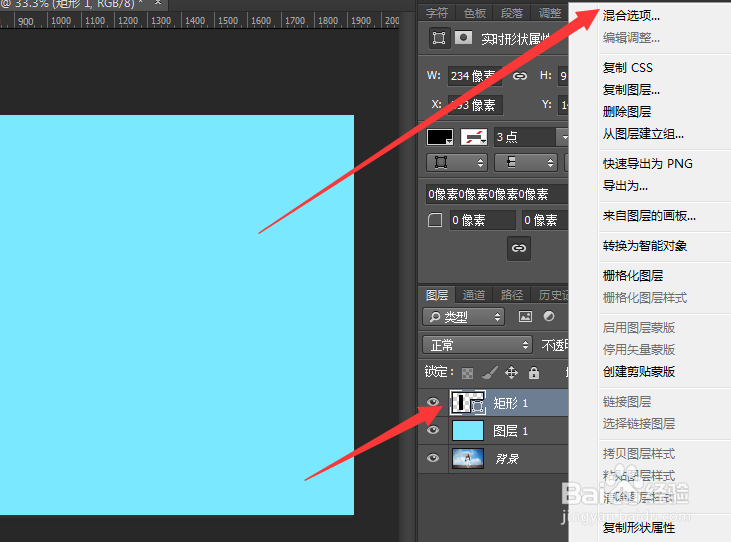Click the mask icon in properties panel
The image size is (731, 542).
click(x=463, y=38)
